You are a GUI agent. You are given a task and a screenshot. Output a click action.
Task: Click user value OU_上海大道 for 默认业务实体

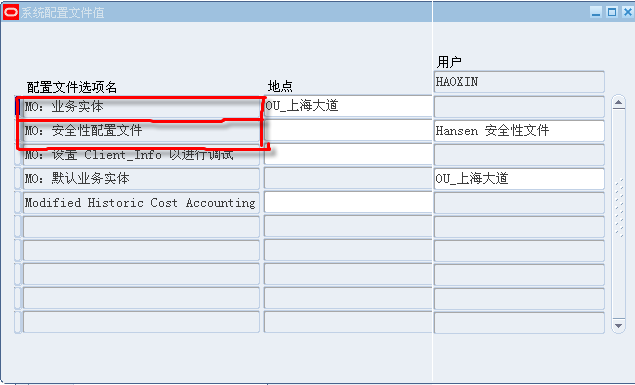(519, 179)
